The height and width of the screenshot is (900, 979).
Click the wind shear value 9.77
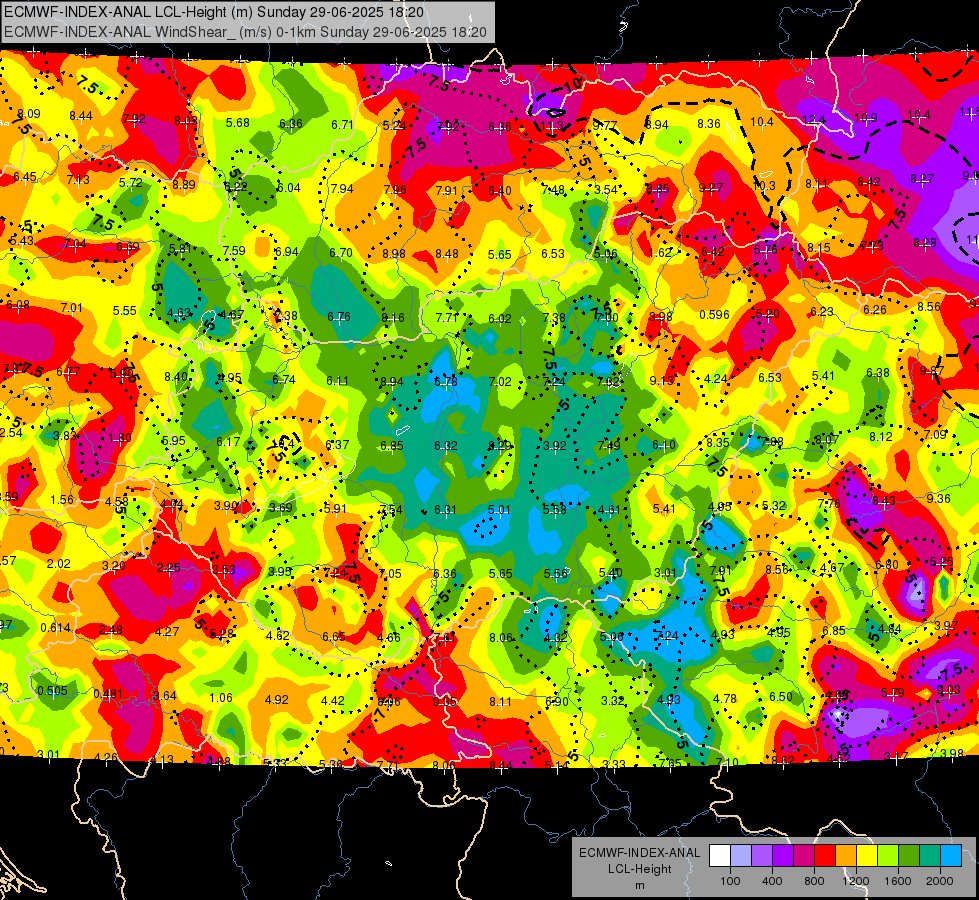click(604, 126)
